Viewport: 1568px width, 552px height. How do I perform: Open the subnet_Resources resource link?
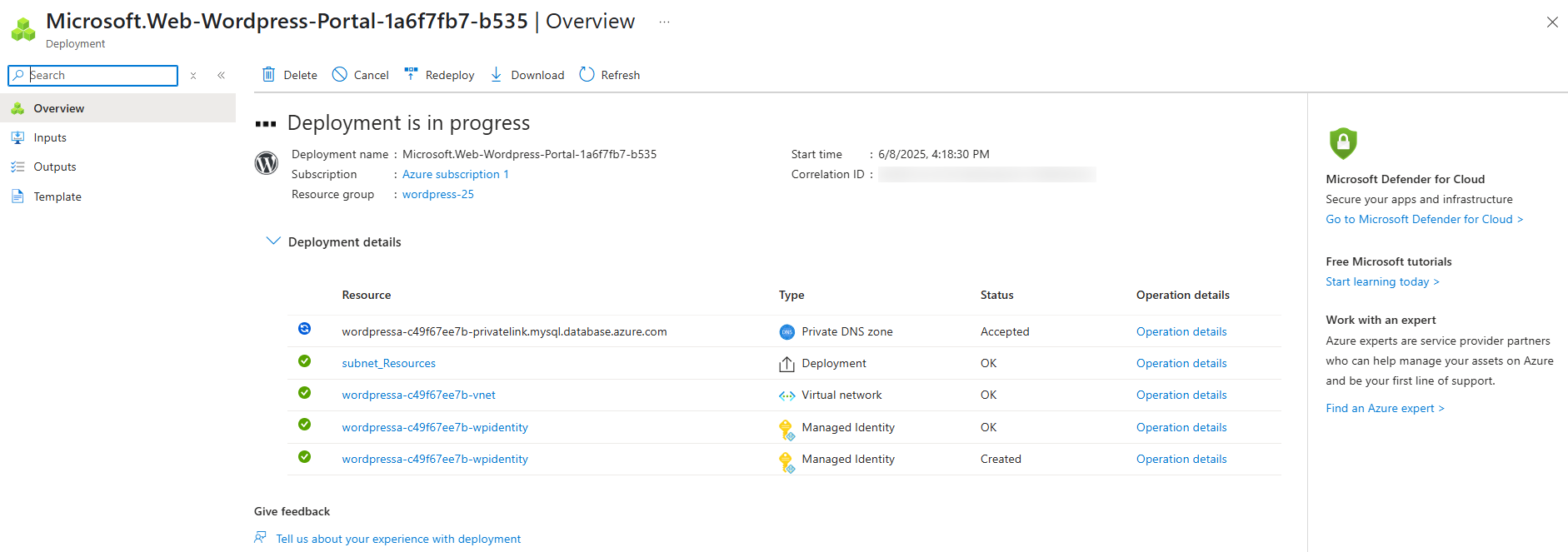coord(389,363)
